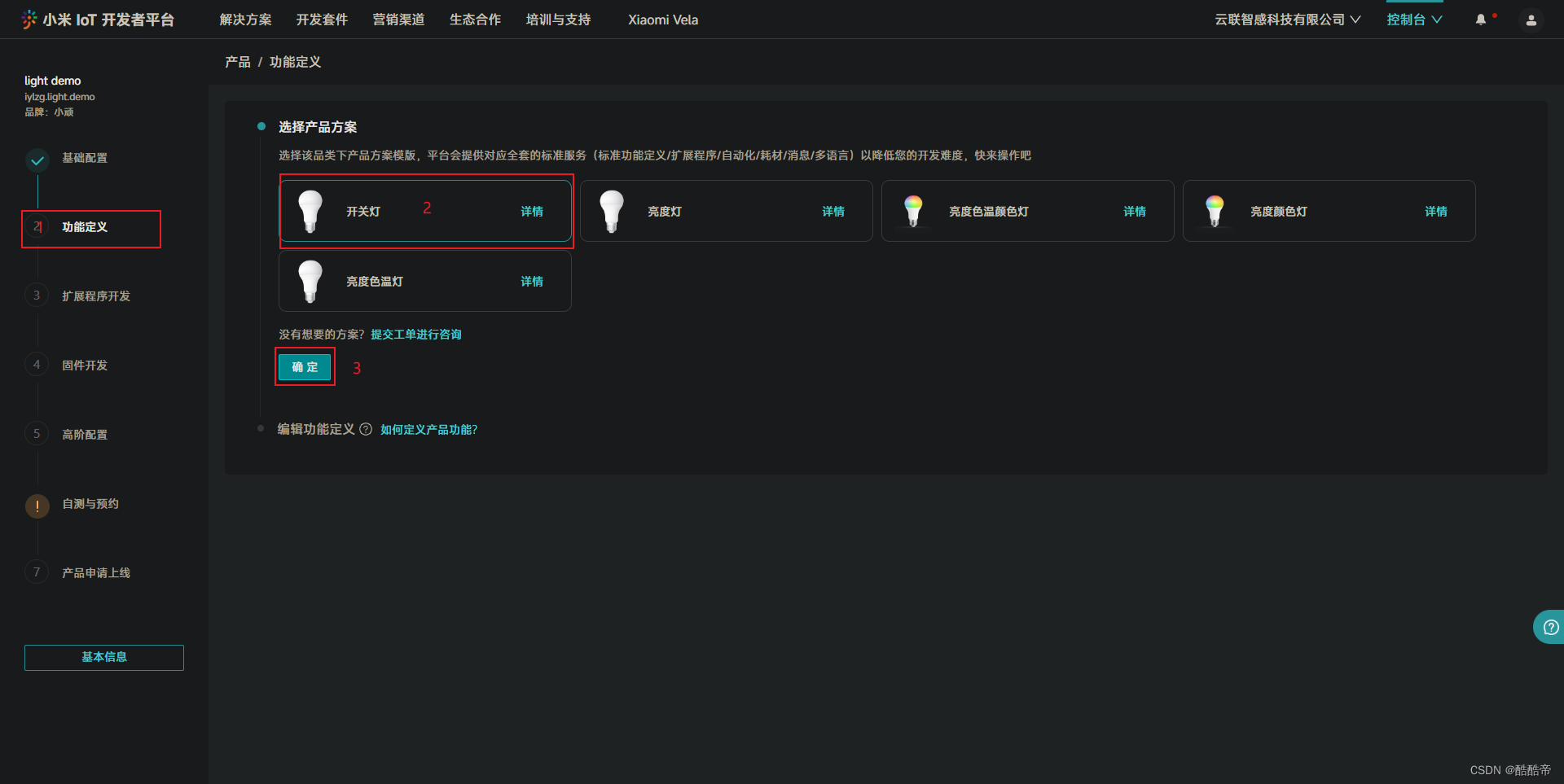Select the 亮度颜色灯 solution card
The width and height of the screenshot is (1564, 784).
pyautogui.click(x=1329, y=211)
